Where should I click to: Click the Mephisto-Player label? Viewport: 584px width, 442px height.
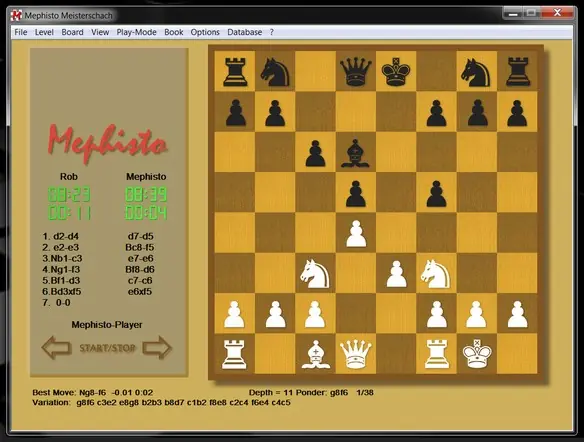107,325
